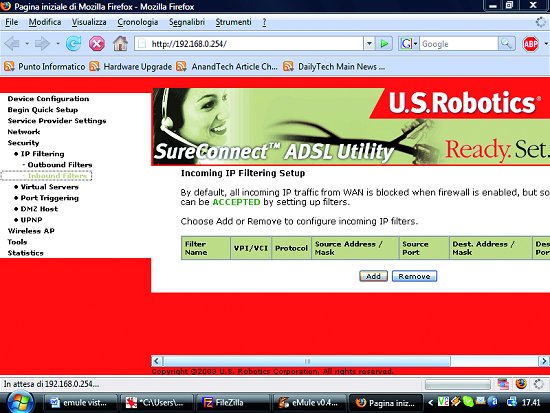Viewport: 550px width, 413px height.
Task: Select the Security section
Action: point(24,143)
